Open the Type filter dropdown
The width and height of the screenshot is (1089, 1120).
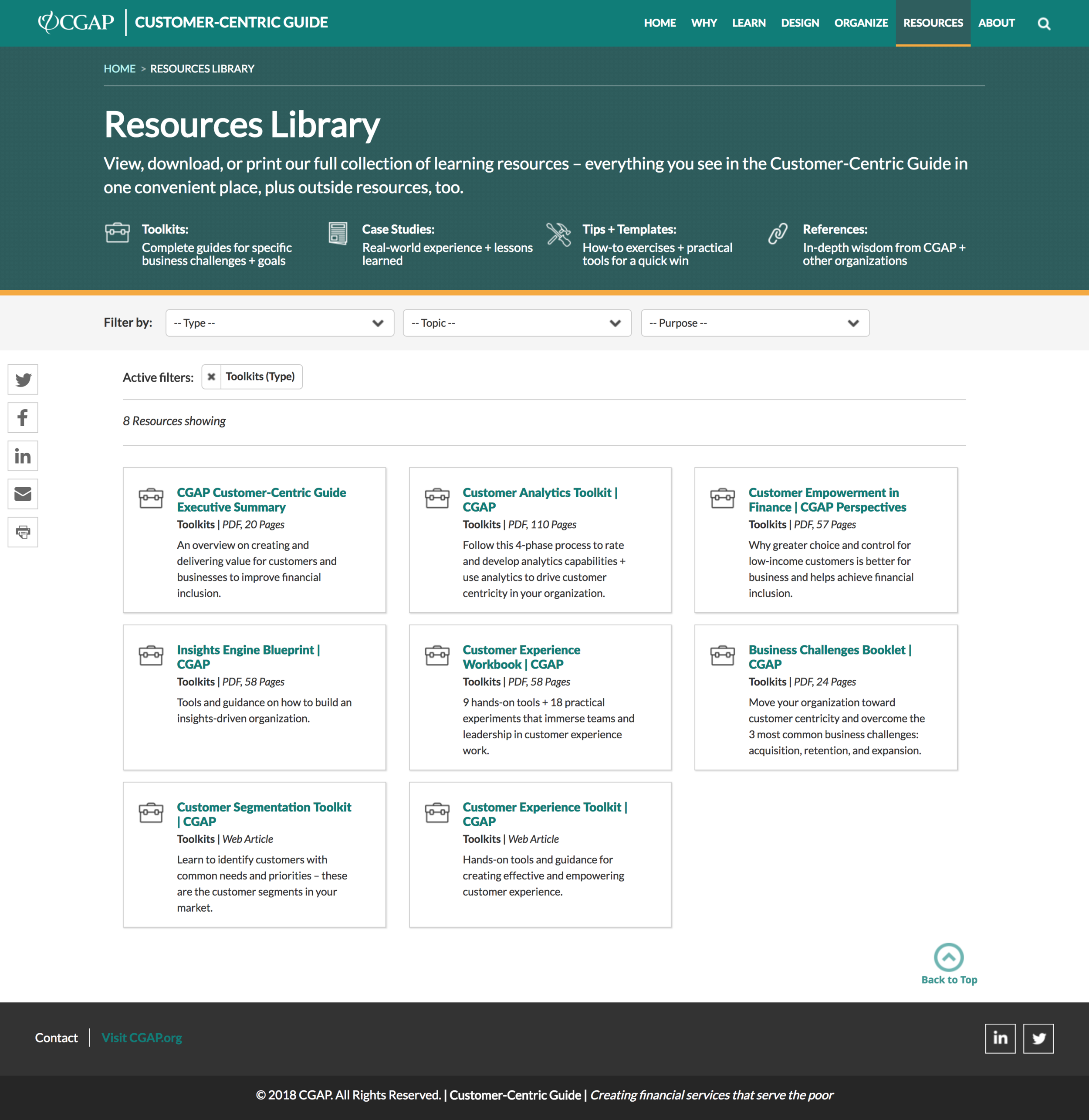click(280, 323)
